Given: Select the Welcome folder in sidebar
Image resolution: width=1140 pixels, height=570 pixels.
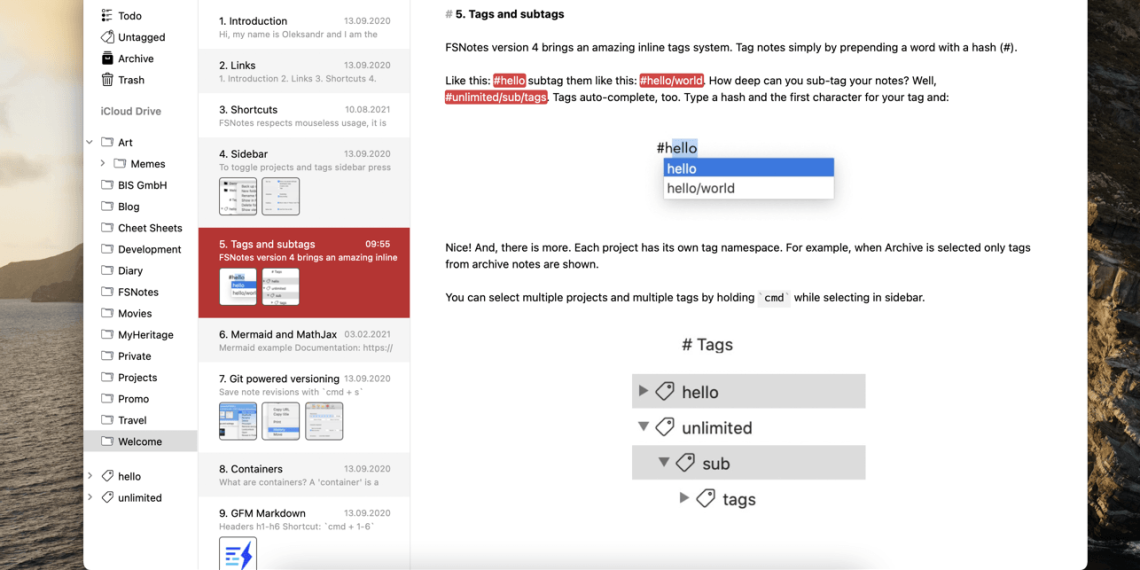Looking at the screenshot, I should point(140,442).
